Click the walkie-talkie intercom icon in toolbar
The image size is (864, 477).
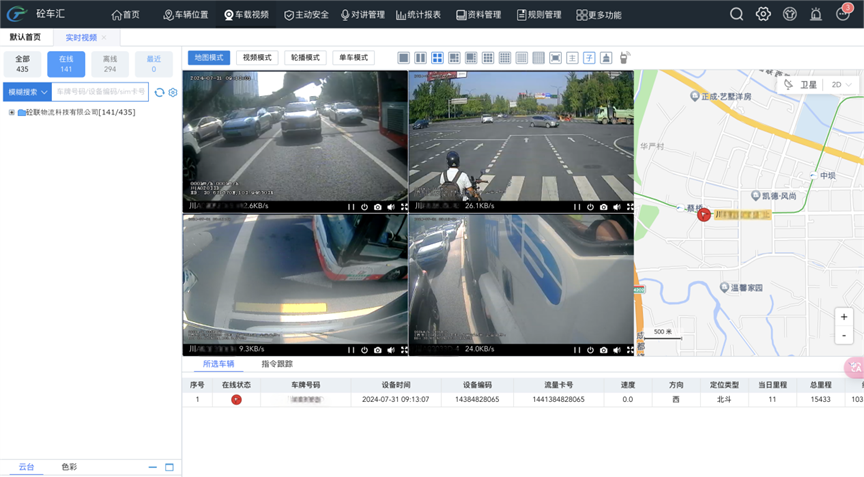pos(625,58)
